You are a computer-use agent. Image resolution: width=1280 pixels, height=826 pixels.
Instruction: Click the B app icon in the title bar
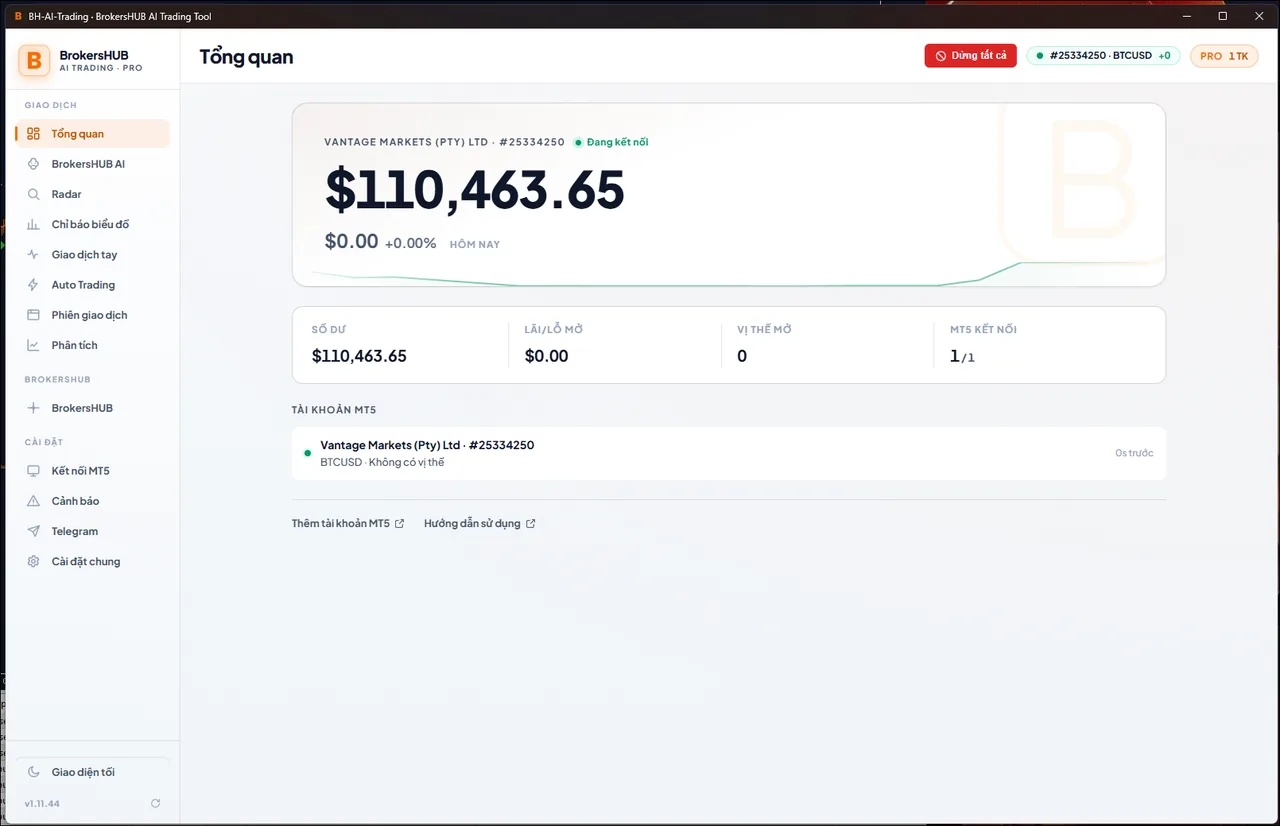tap(17, 16)
